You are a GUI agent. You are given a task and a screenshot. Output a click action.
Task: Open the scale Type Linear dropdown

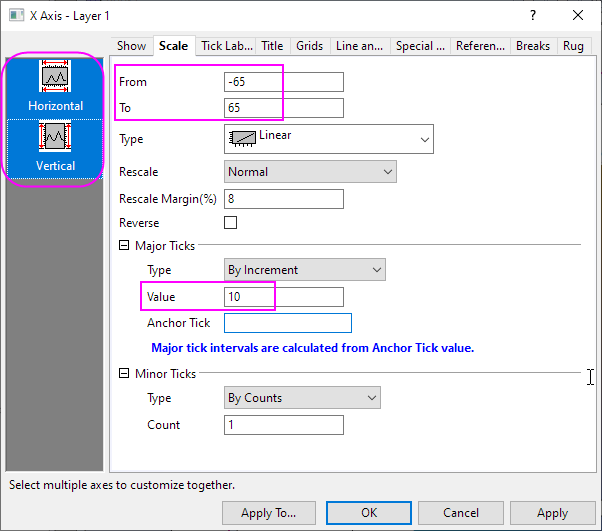[x=329, y=139]
